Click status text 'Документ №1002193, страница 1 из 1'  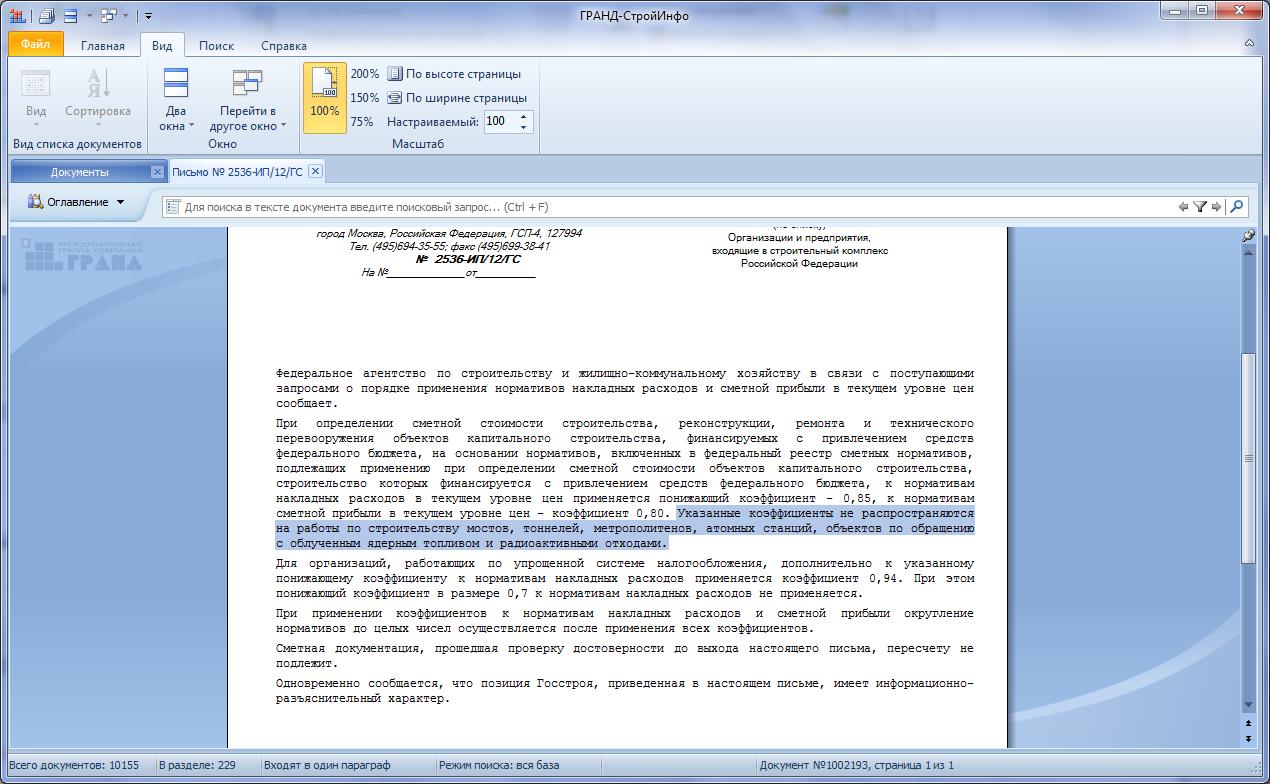point(857,765)
